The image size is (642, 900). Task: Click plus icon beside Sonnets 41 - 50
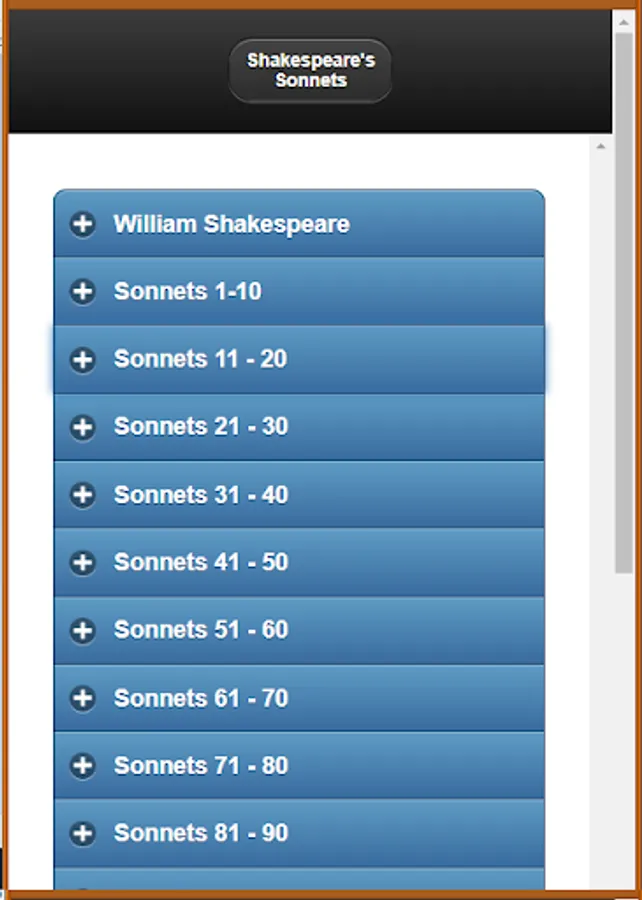click(x=83, y=562)
